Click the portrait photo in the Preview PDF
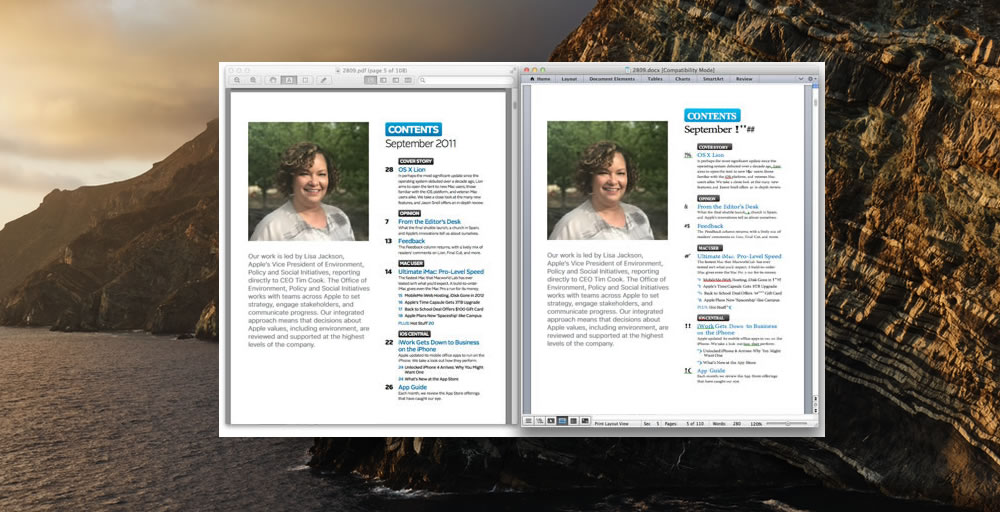 [x=308, y=181]
